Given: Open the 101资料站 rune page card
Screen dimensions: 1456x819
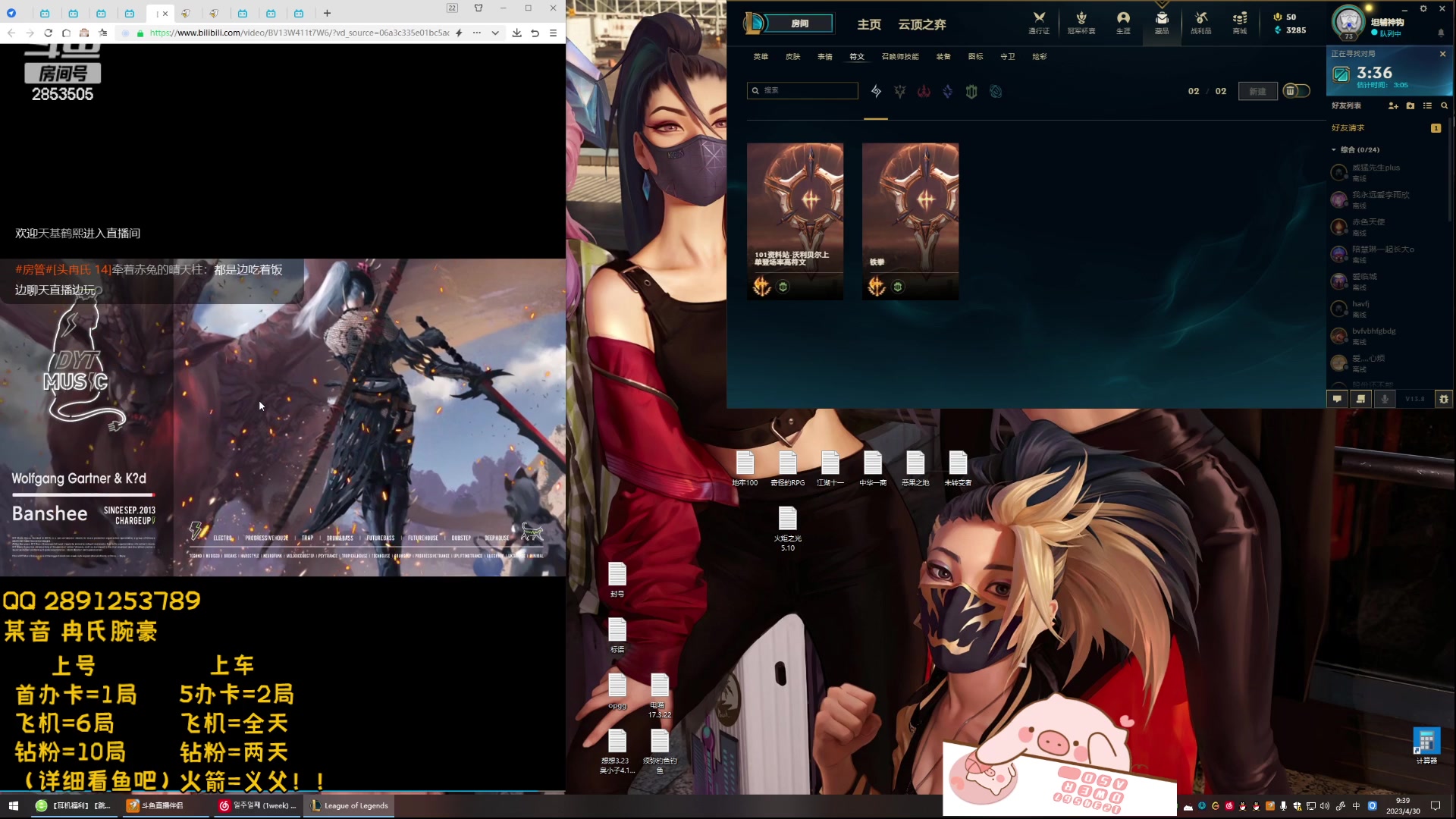Looking at the screenshot, I should [x=795, y=221].
